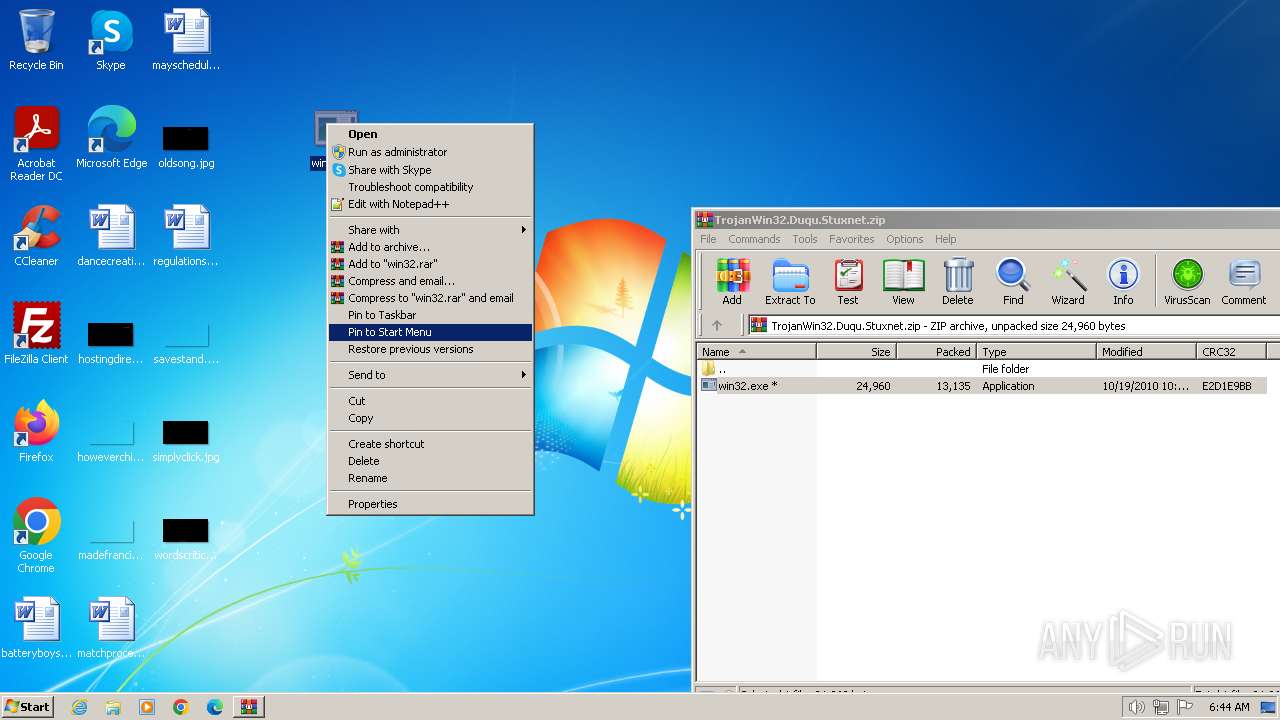1280x720 pixels.
Task: Choose Pin to Taskbar
Action: pos(431,315)
